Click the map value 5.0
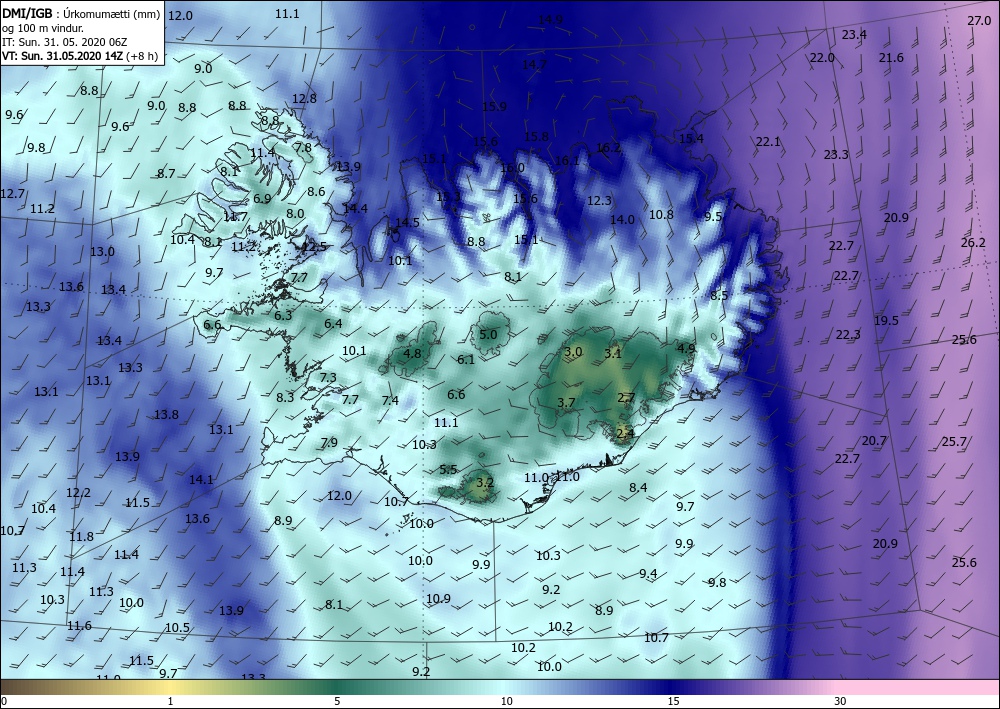1000x709 pixels. [x=488, y=334]
